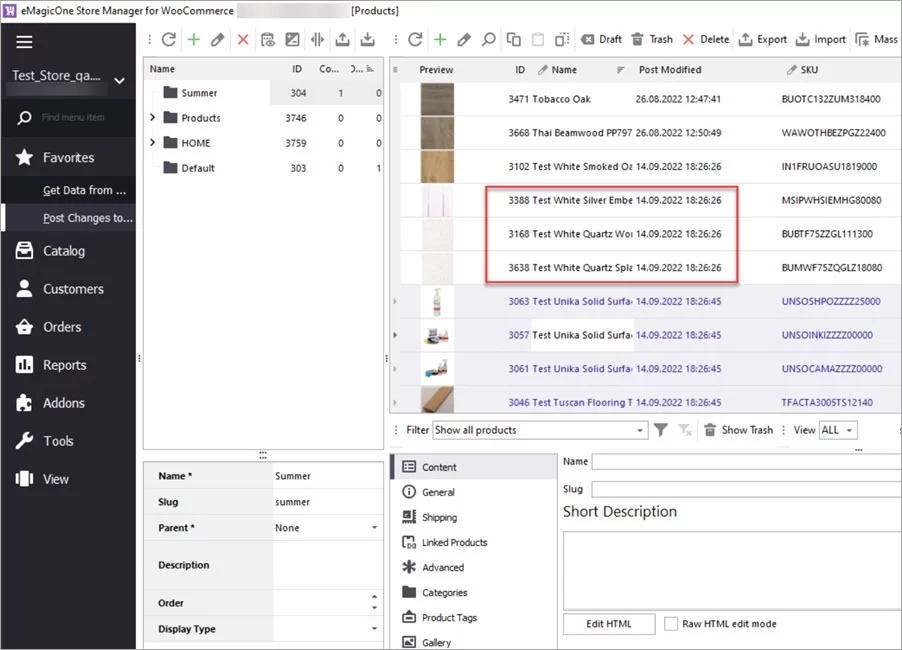The height and width of the screenshot is (650, 902).
Task: Click the green plus add icon
Action: (440, 39)
